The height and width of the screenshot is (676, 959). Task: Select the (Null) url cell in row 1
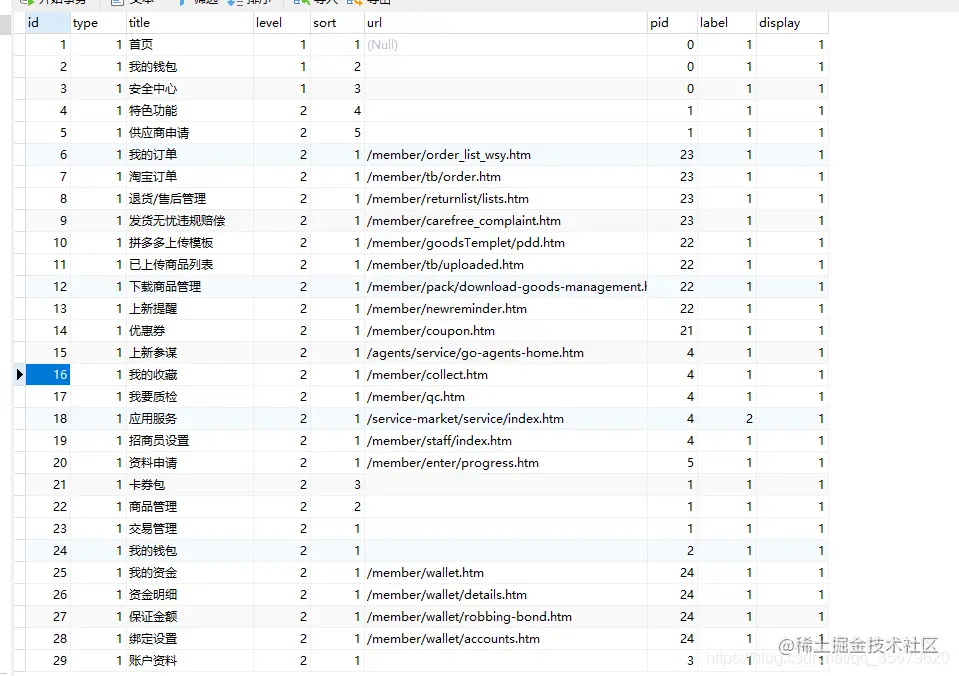coord(506,45)
